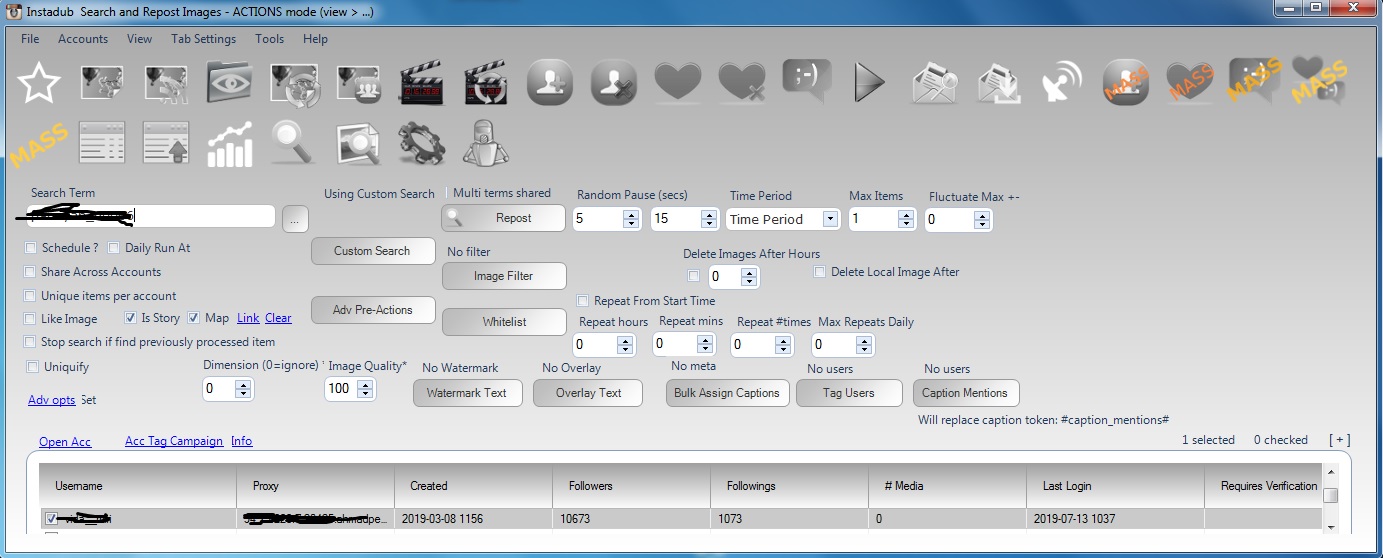
Task: Adjust the Image Quality spinner arrows
Action: [x=366, y=389]
